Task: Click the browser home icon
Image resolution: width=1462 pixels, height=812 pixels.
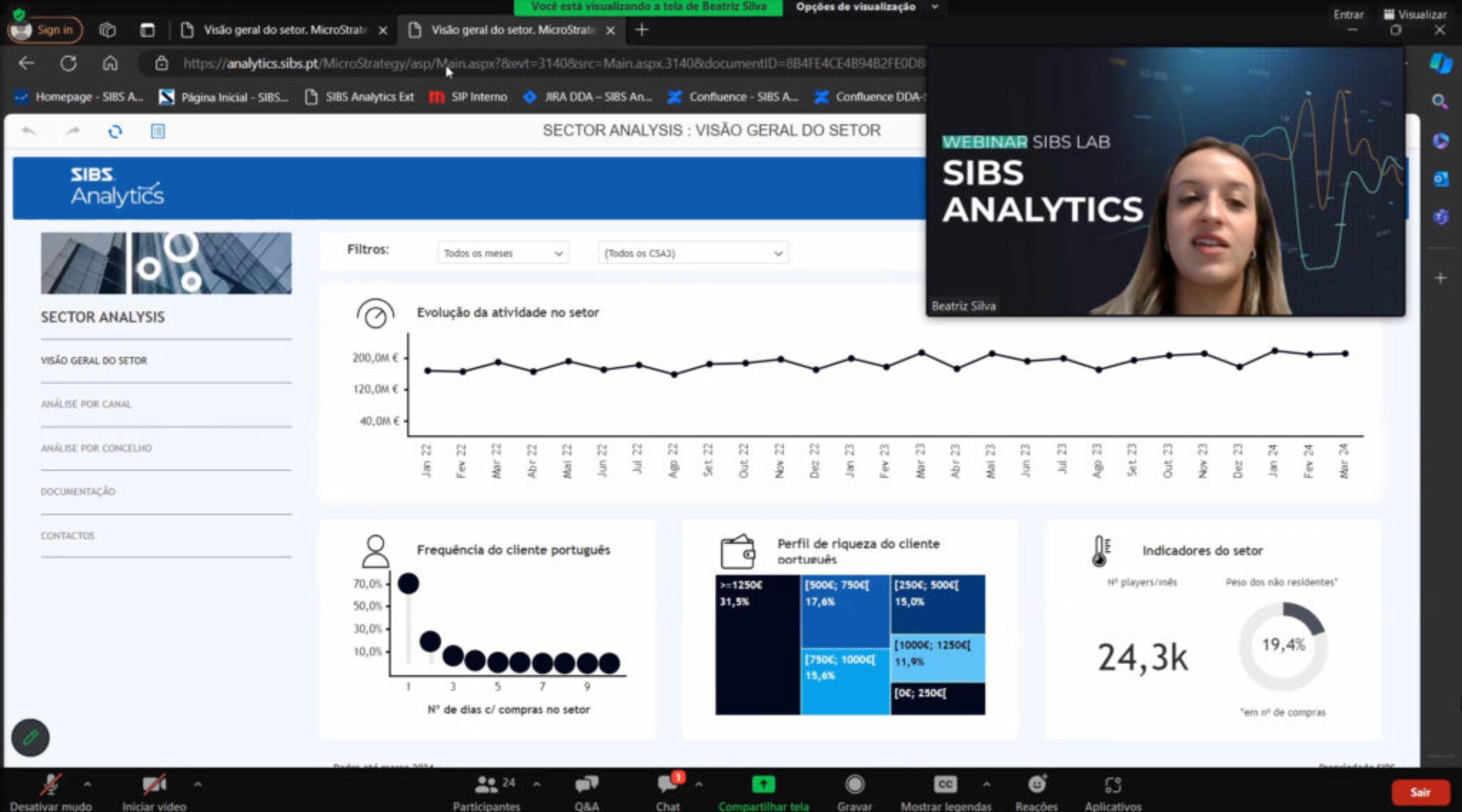Action: (110, 63)
